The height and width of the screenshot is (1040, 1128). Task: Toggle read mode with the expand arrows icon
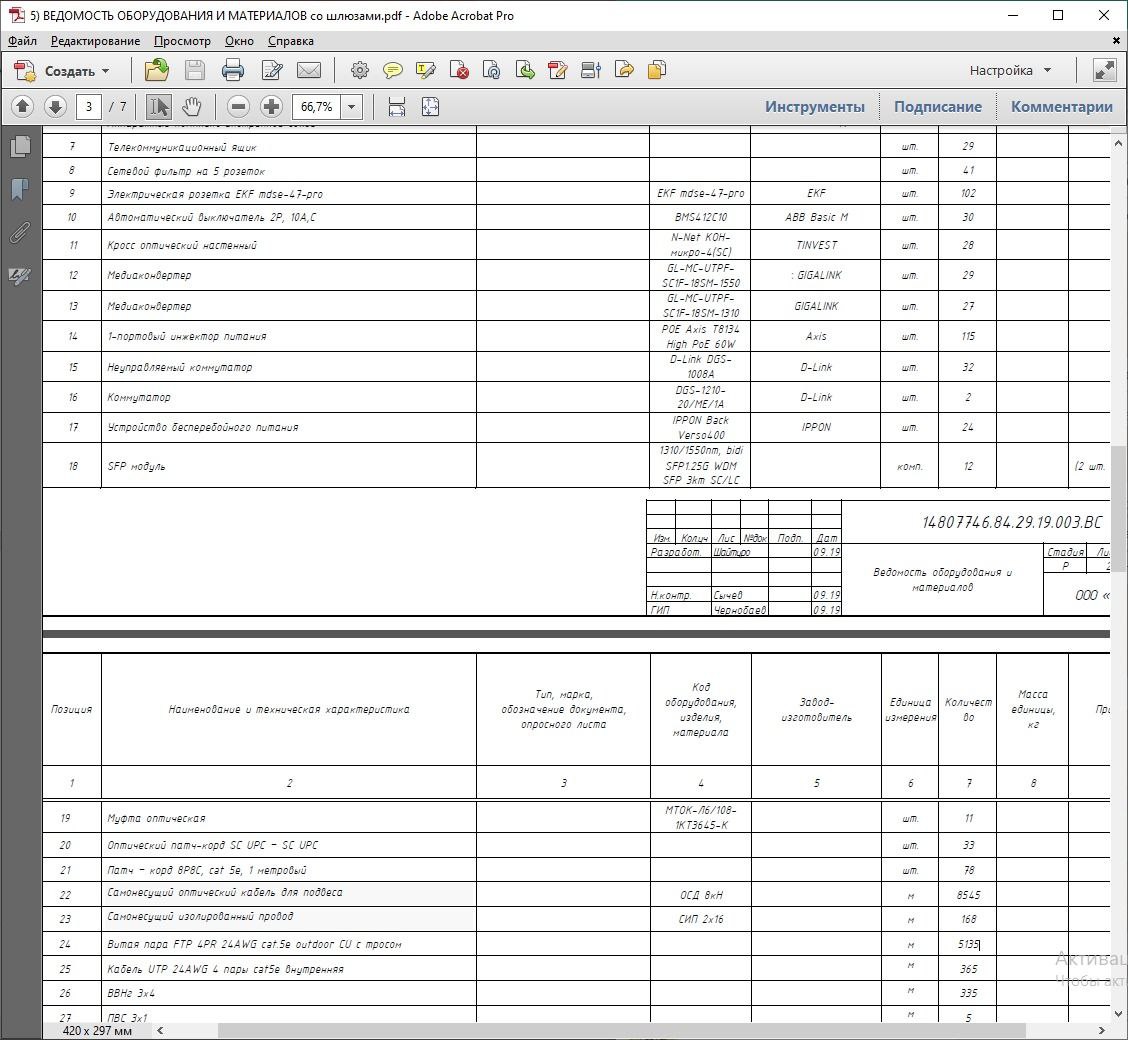[x=1104, y=70]
